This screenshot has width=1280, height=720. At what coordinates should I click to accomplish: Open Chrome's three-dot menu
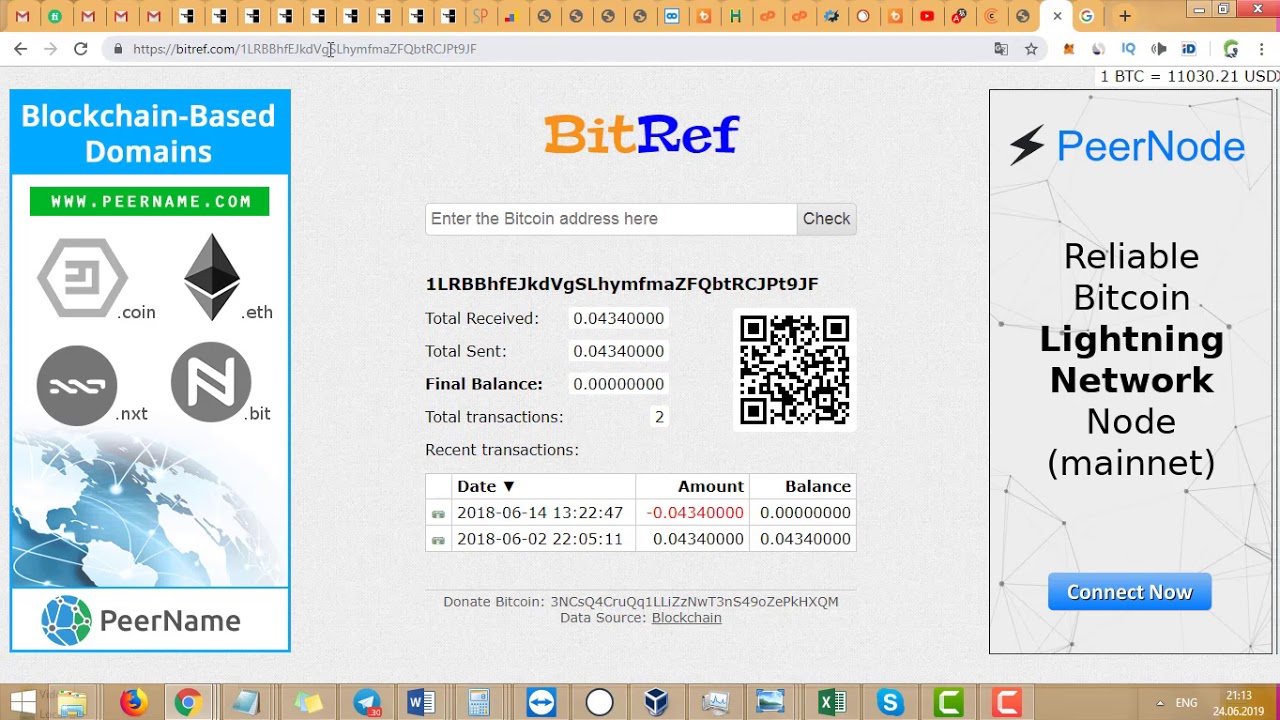coord(1261,48)
